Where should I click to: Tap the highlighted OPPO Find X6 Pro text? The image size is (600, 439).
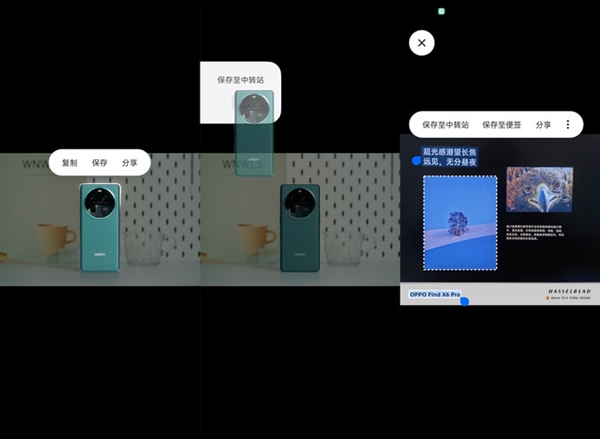tap(434, 295)
